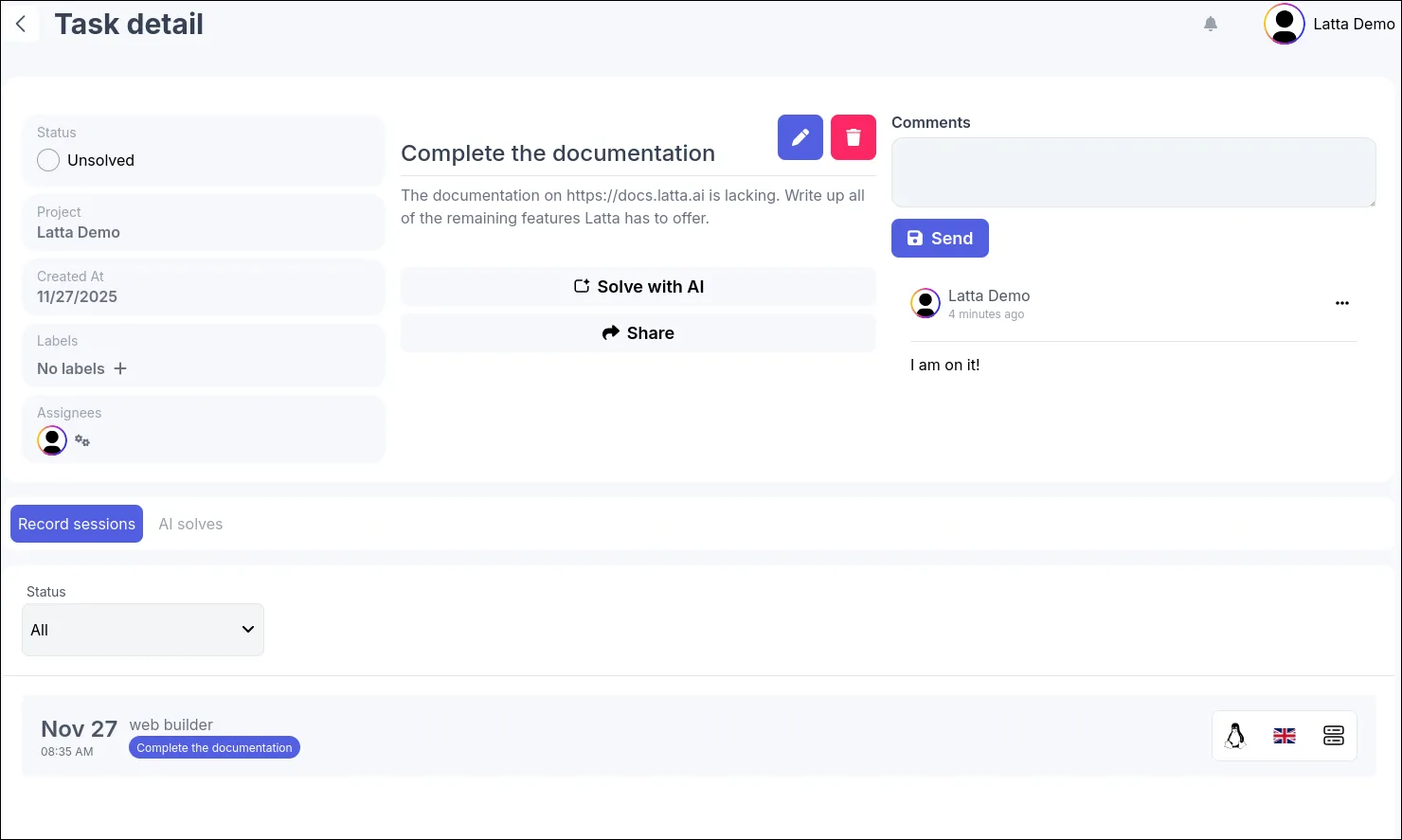Select the Linux platform icon on recorded session
The image size is (1402, 840).
point(1235,735)
